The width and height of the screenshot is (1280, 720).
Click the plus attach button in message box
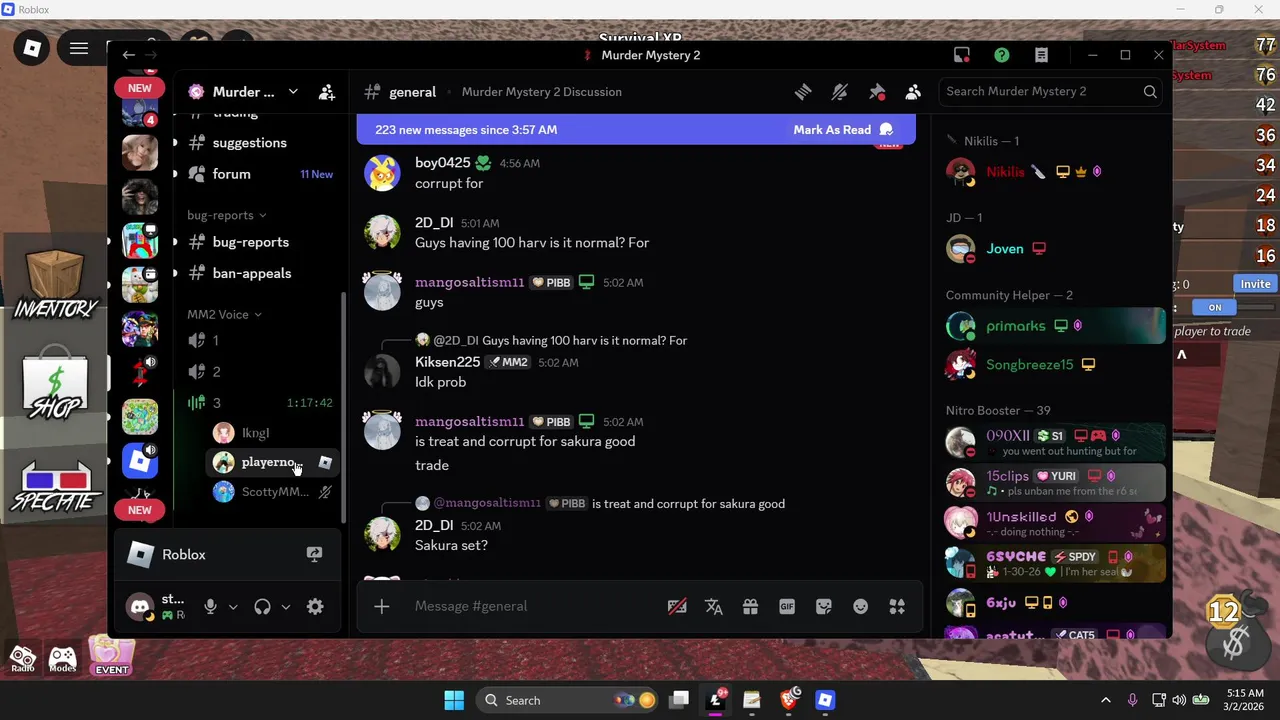coord(381,606)
